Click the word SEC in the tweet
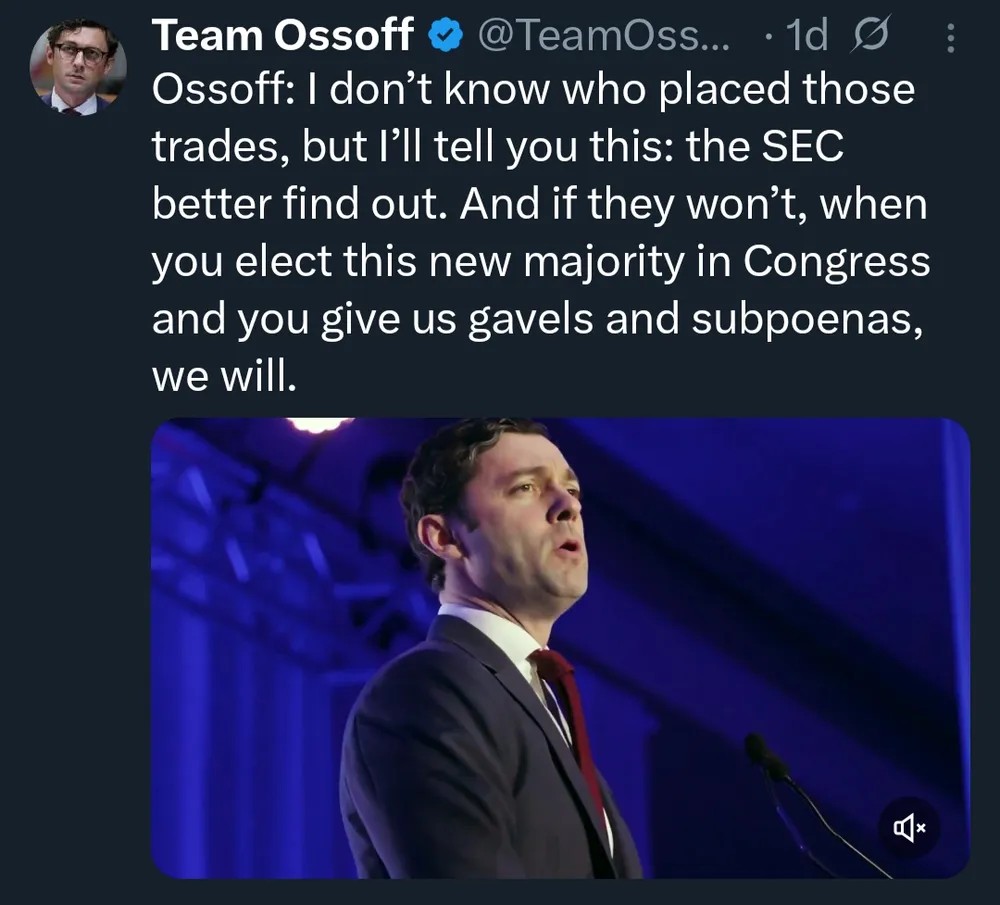 pyautogui.click(x=802, y=146)
